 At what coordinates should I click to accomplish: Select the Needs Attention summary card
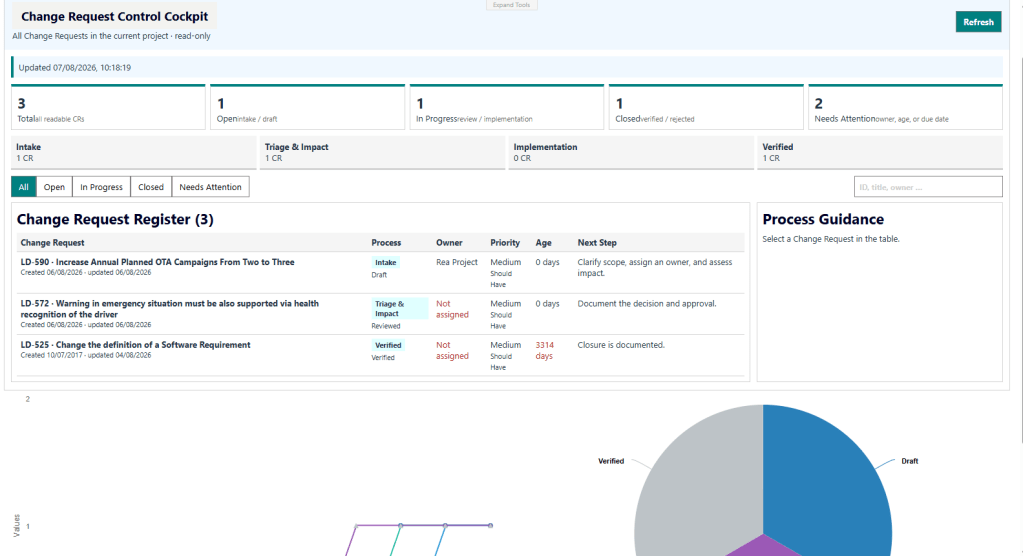[905, 107]
